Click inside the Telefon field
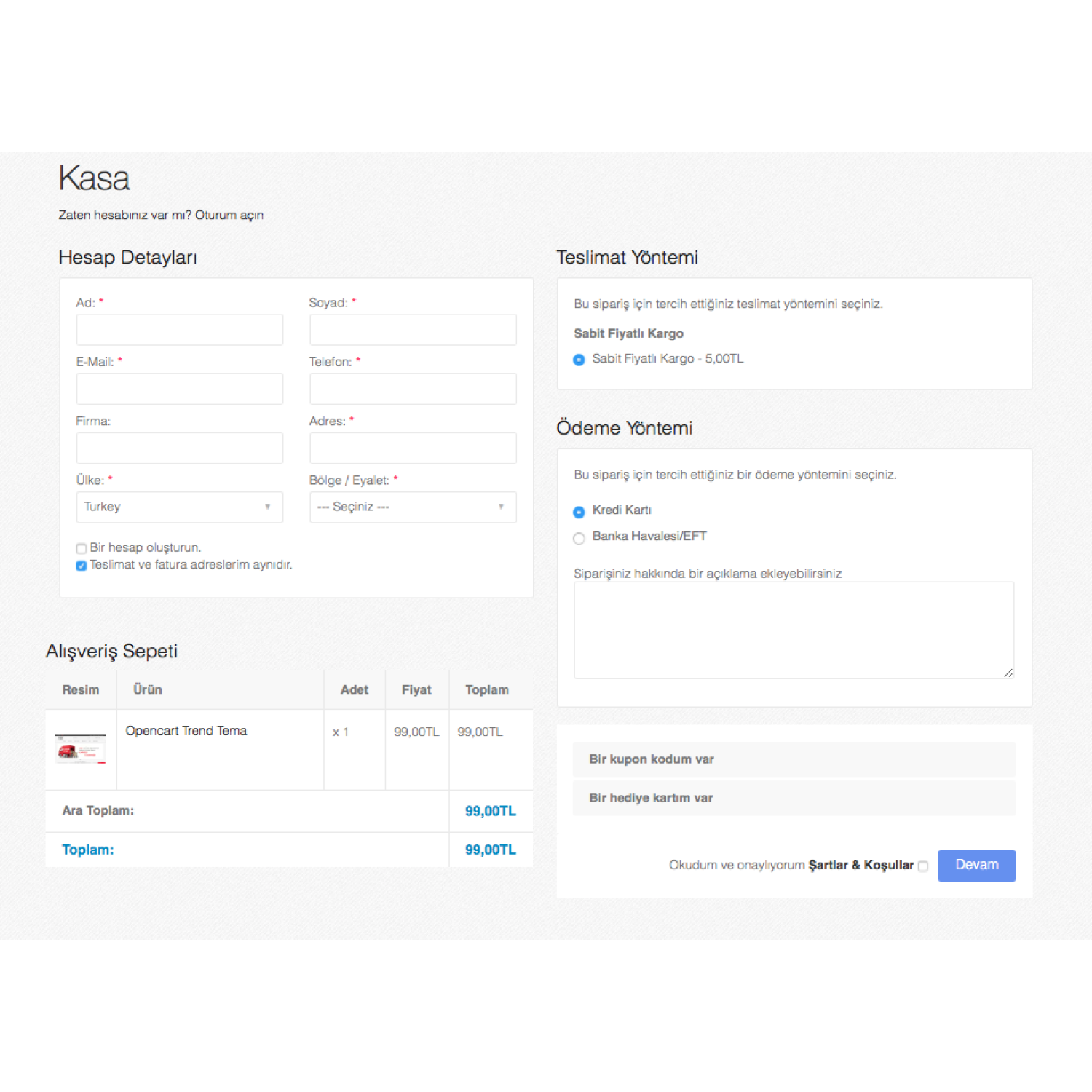The width and height of the screenshot is (1092, 1092). tap(412, 389)
